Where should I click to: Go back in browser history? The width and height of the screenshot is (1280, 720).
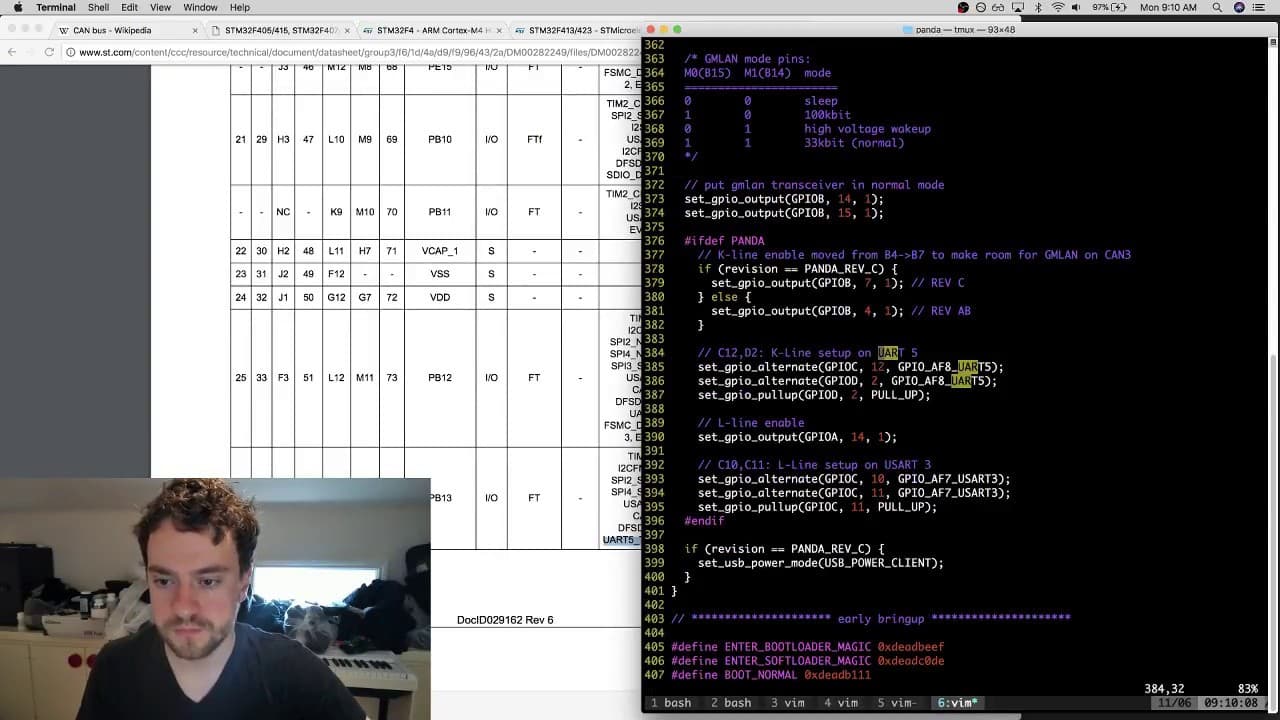pyautogui.click(x=12, y=52)
